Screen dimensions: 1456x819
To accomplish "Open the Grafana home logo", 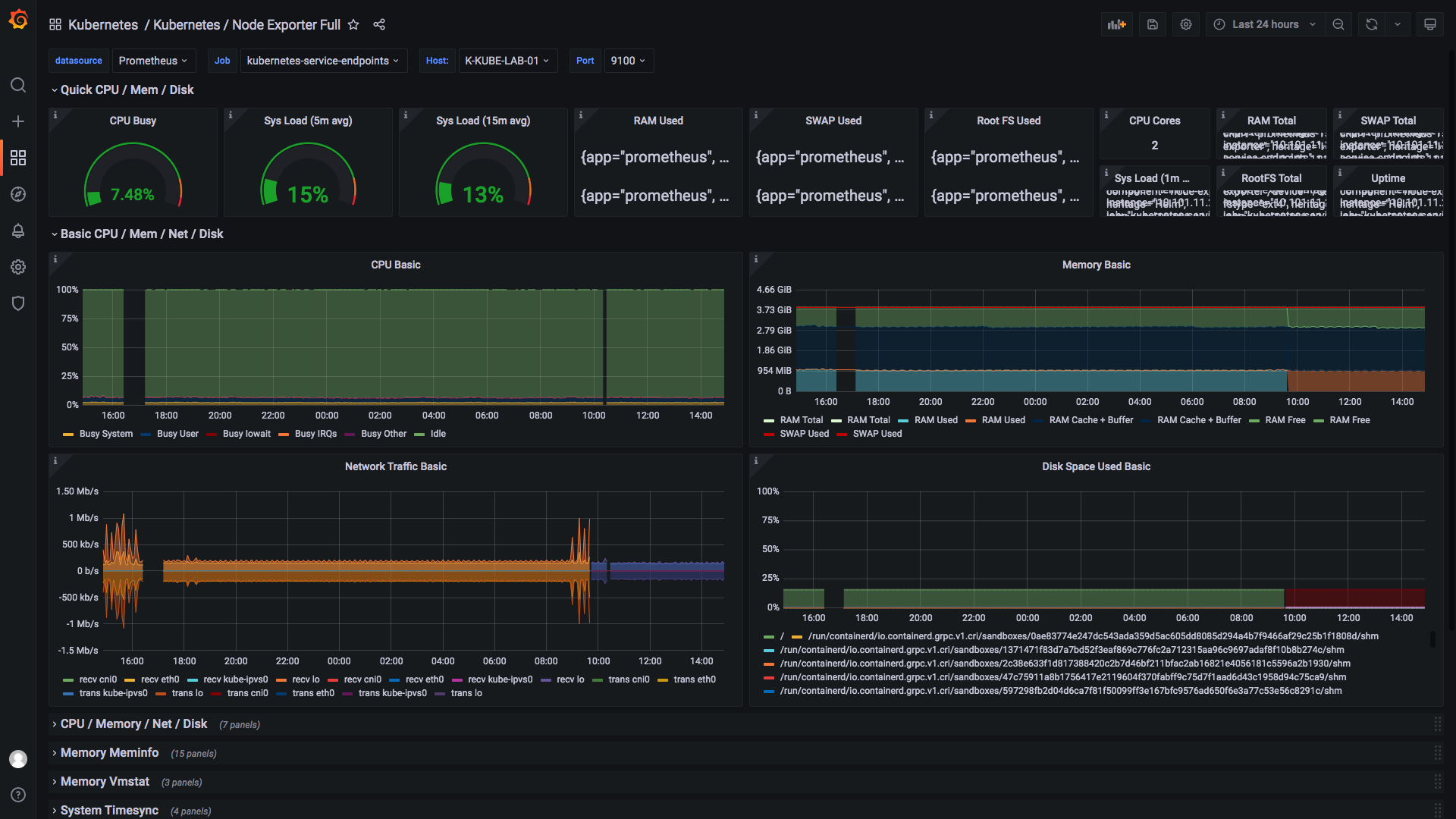I will (x=18, y=20).
